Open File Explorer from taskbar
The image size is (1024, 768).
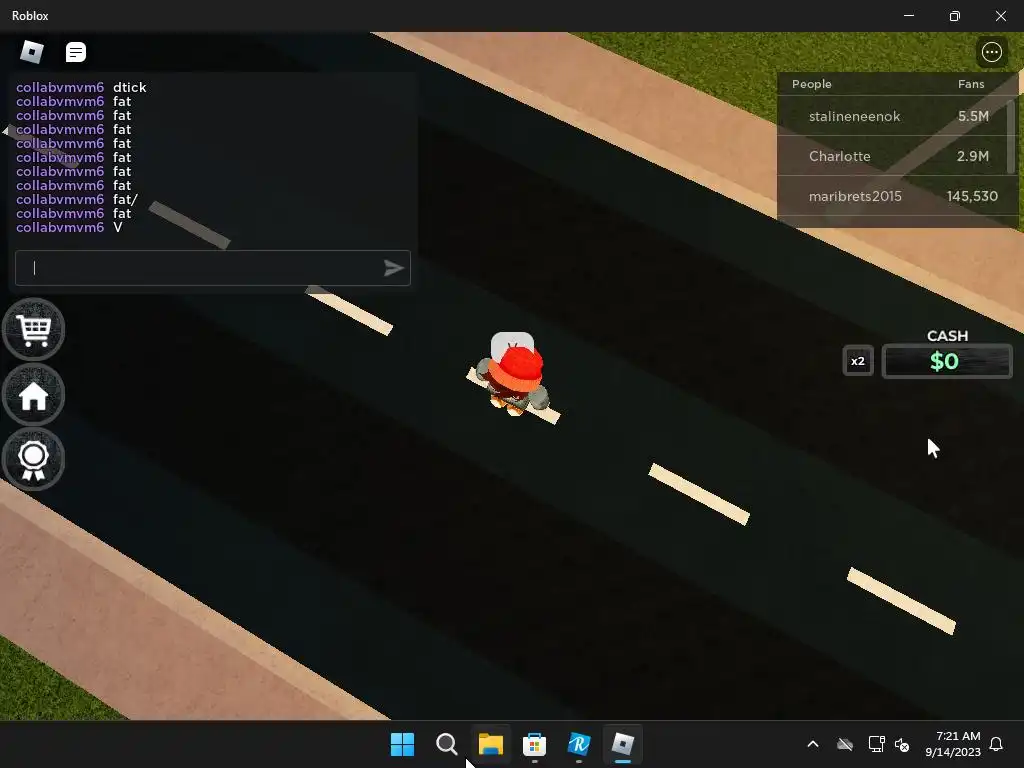point(490,744)
